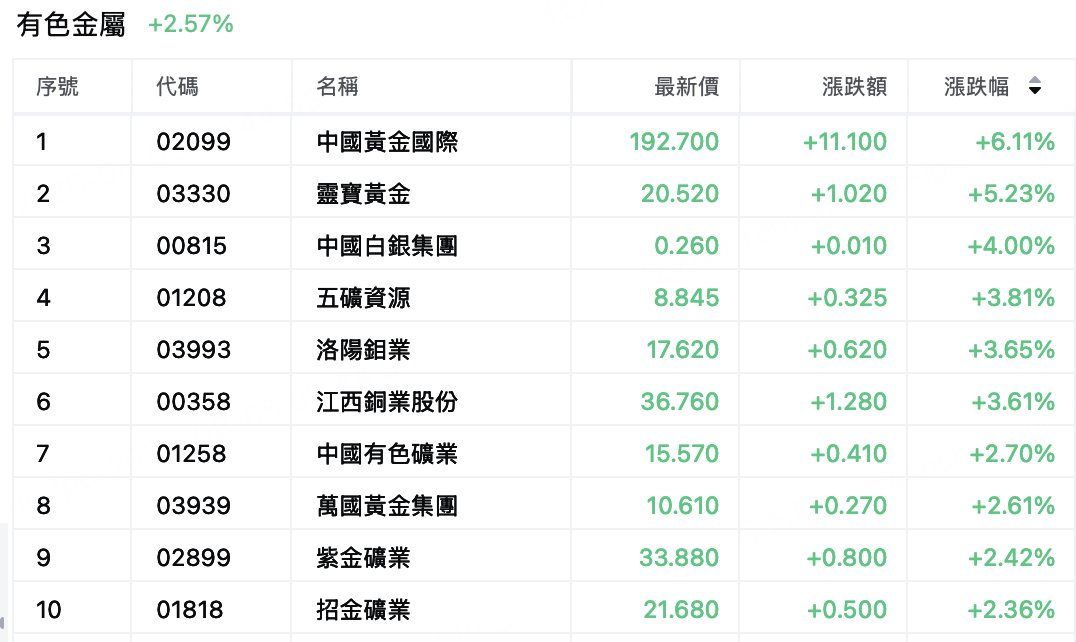This screenshot has height=642, width=1076.
Task: Open stock 中國黃金國際
Action: (x=387, y=142)
